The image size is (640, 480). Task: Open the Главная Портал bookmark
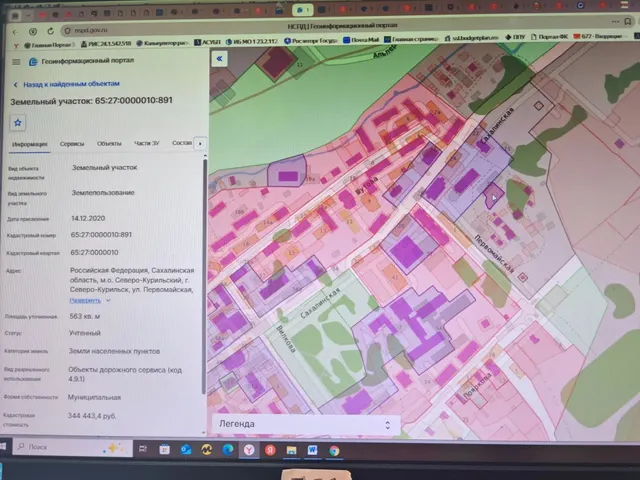pyautogui.click(x=49, y=45)
